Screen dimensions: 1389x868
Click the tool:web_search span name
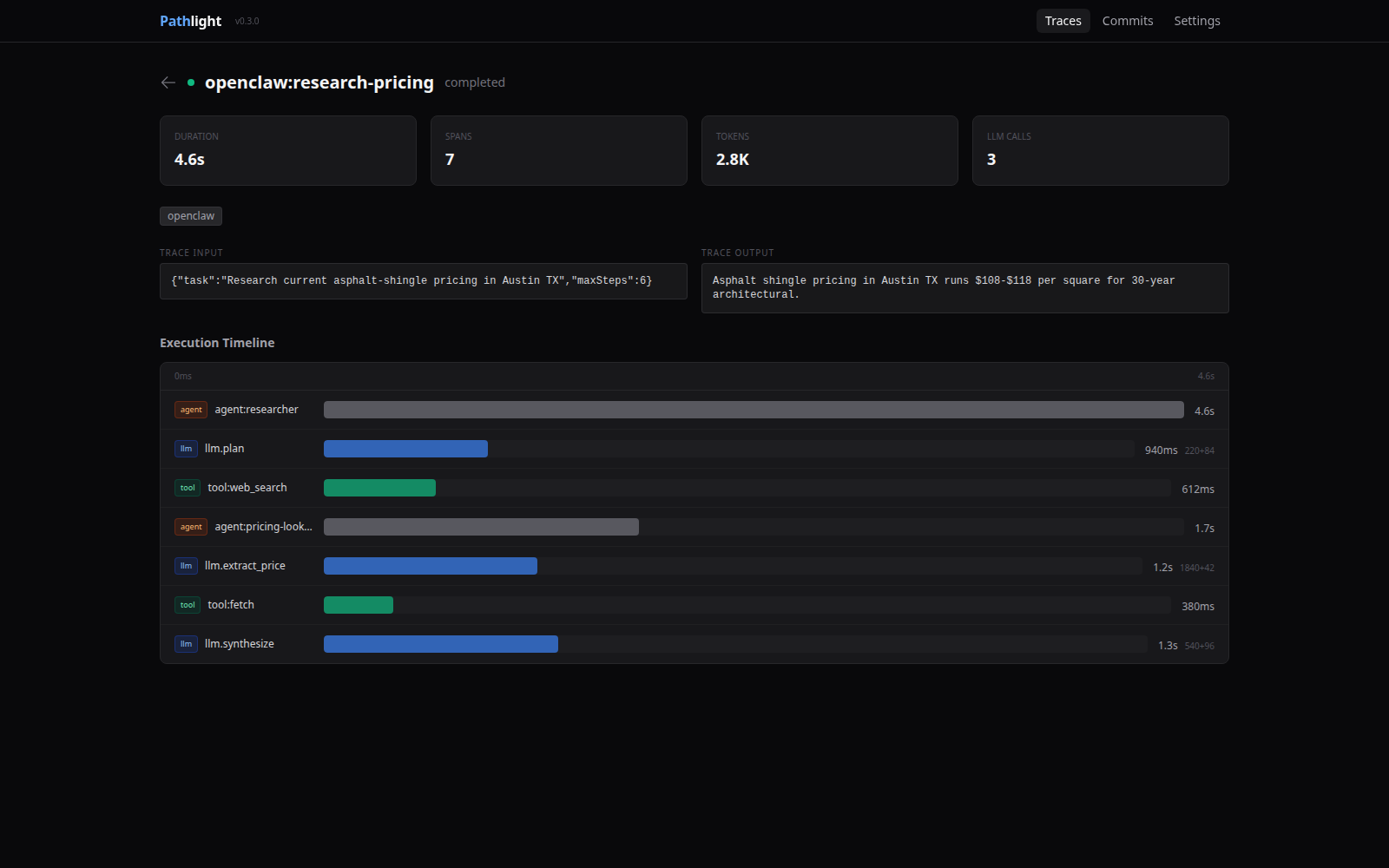[x=247, y=488]
